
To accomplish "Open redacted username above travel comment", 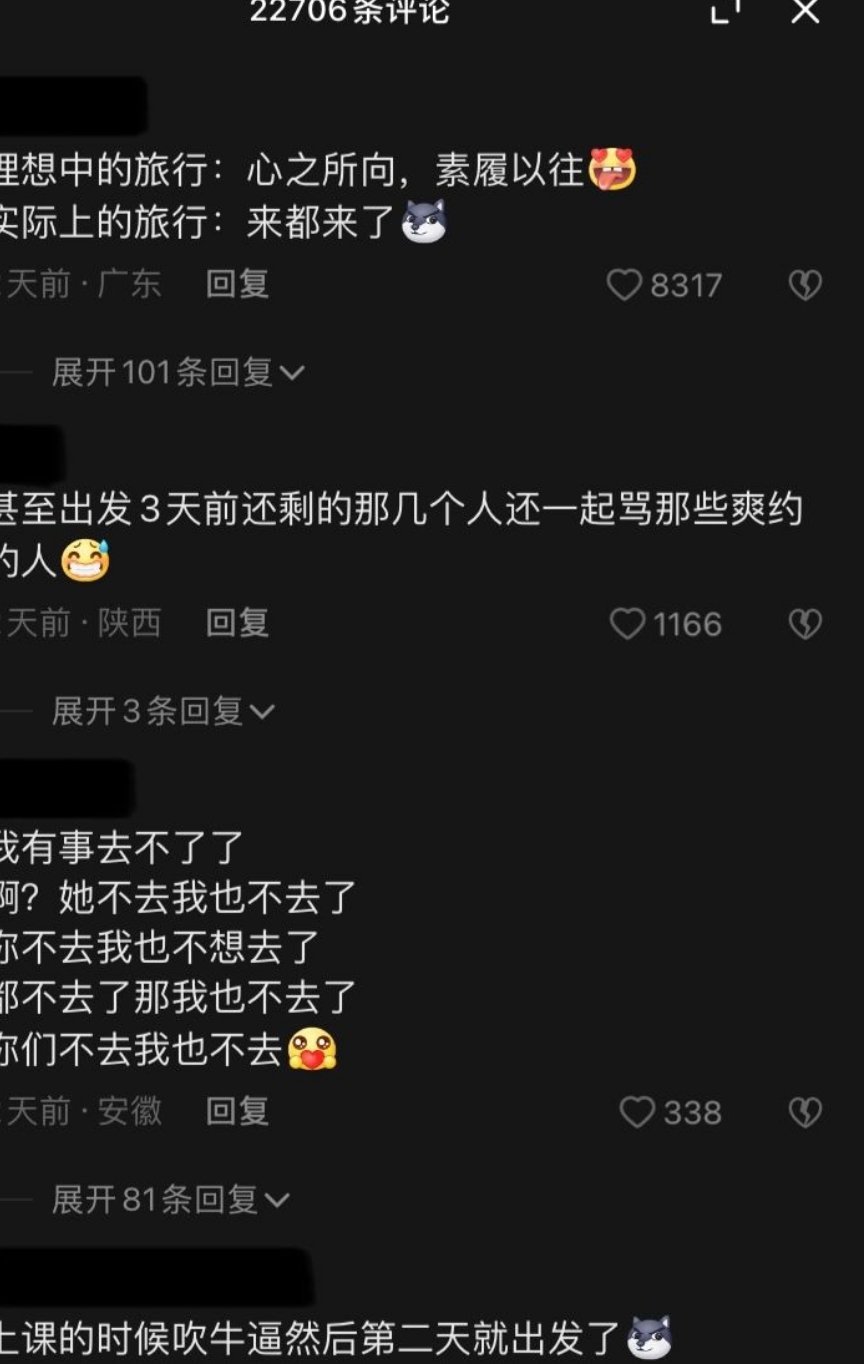I will click(72, 105).
